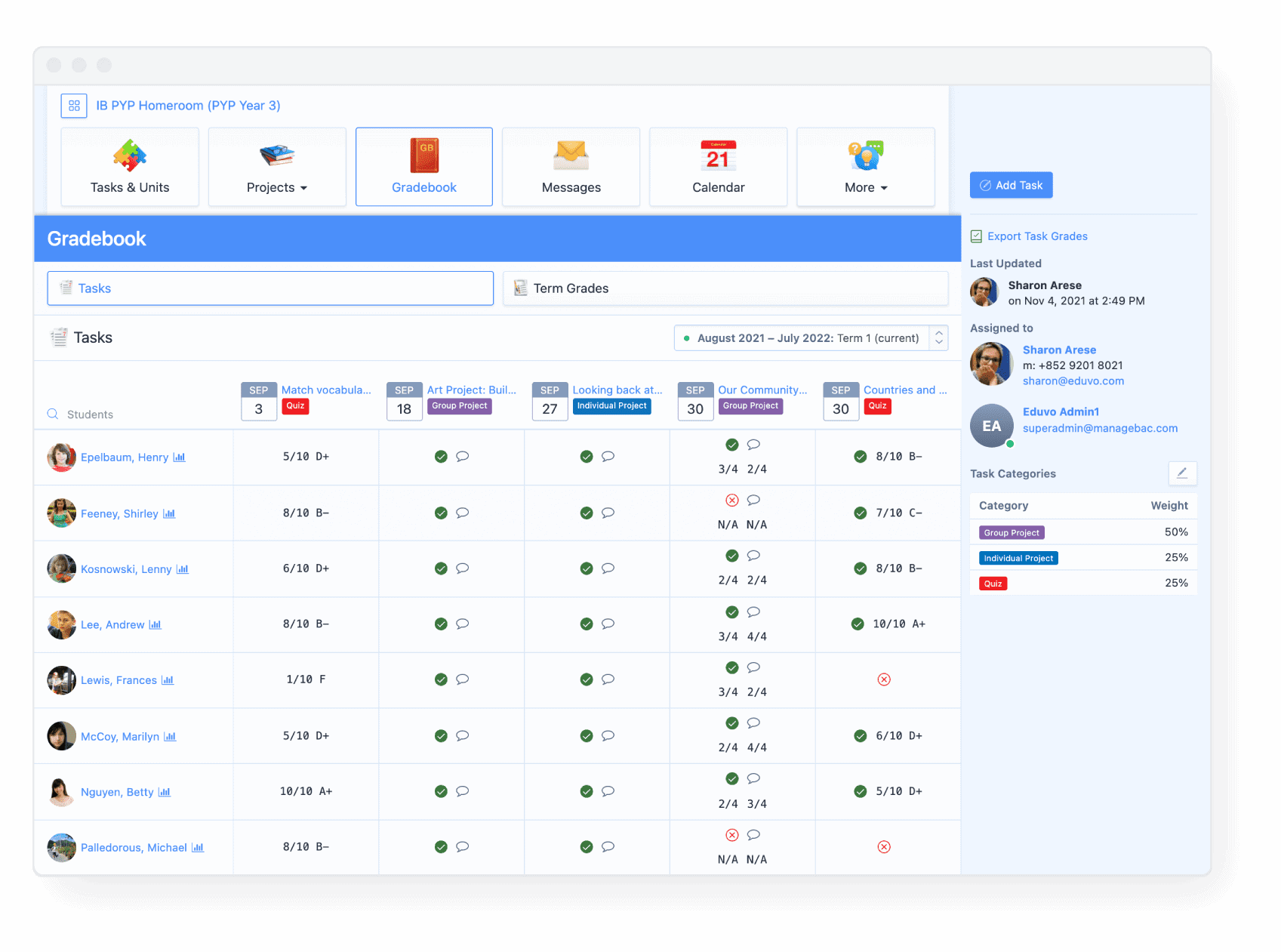
Task: Click the purple Group Project category tag in Task Categories
Action: [1012, 532]
